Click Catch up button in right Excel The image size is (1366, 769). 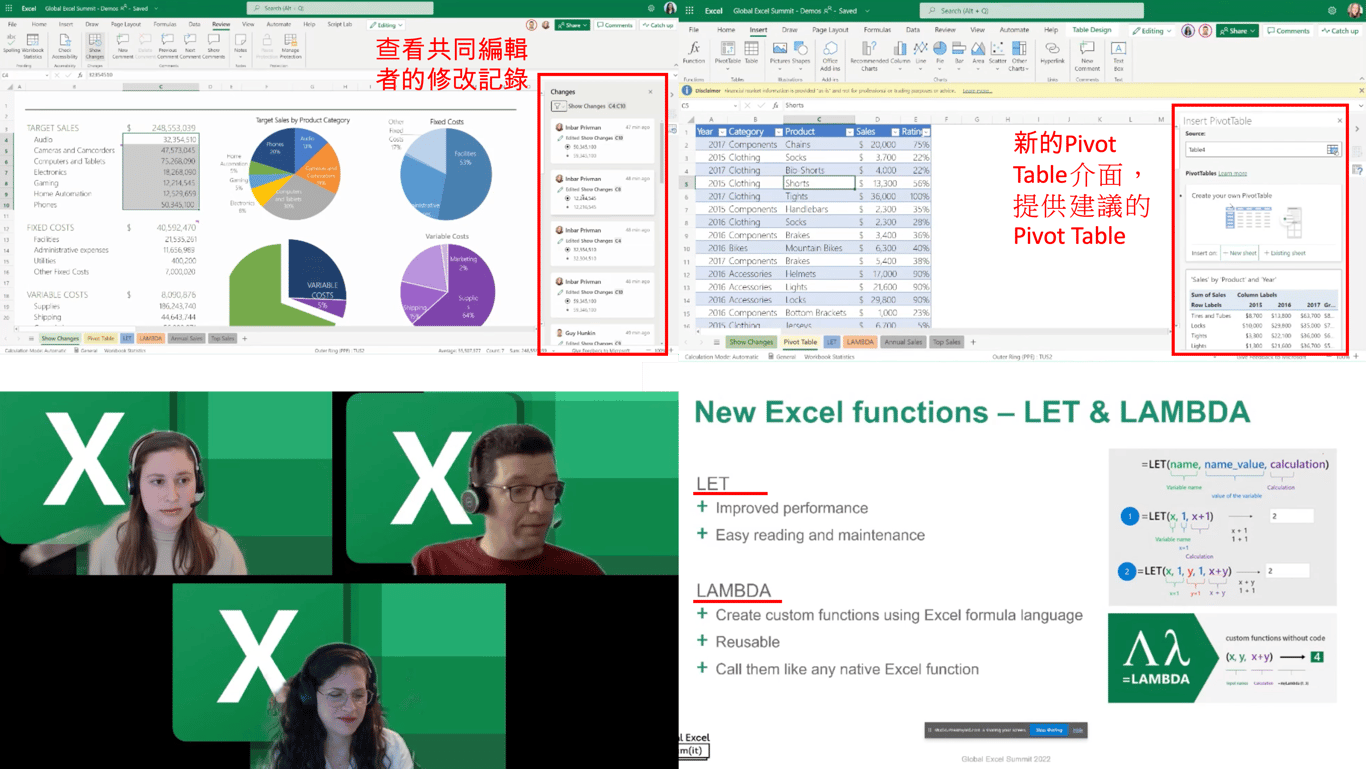click(x=1340, y=31)
